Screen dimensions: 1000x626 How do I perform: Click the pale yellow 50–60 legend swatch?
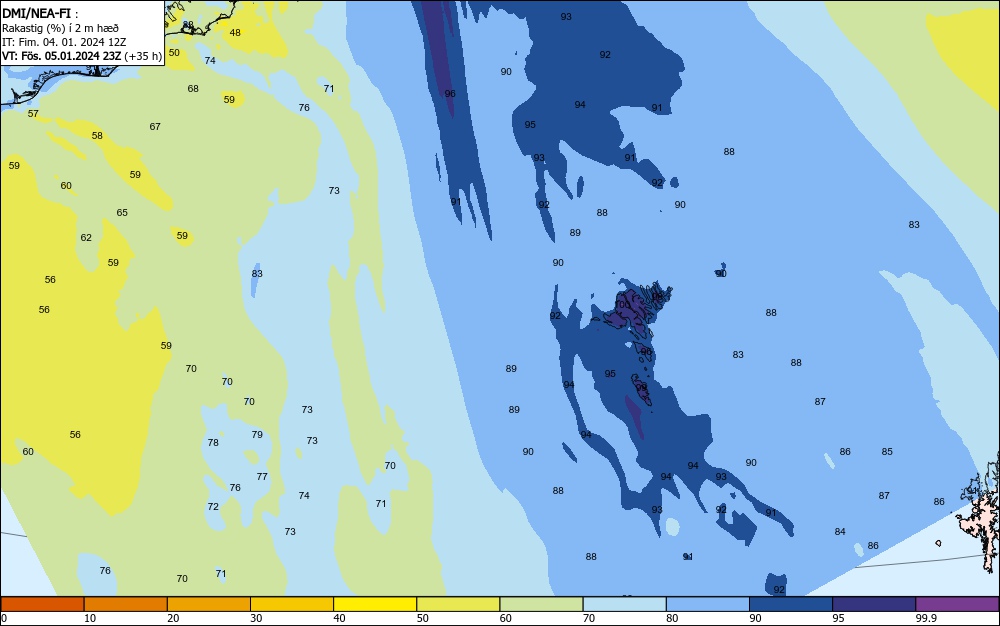pos(458,604)
